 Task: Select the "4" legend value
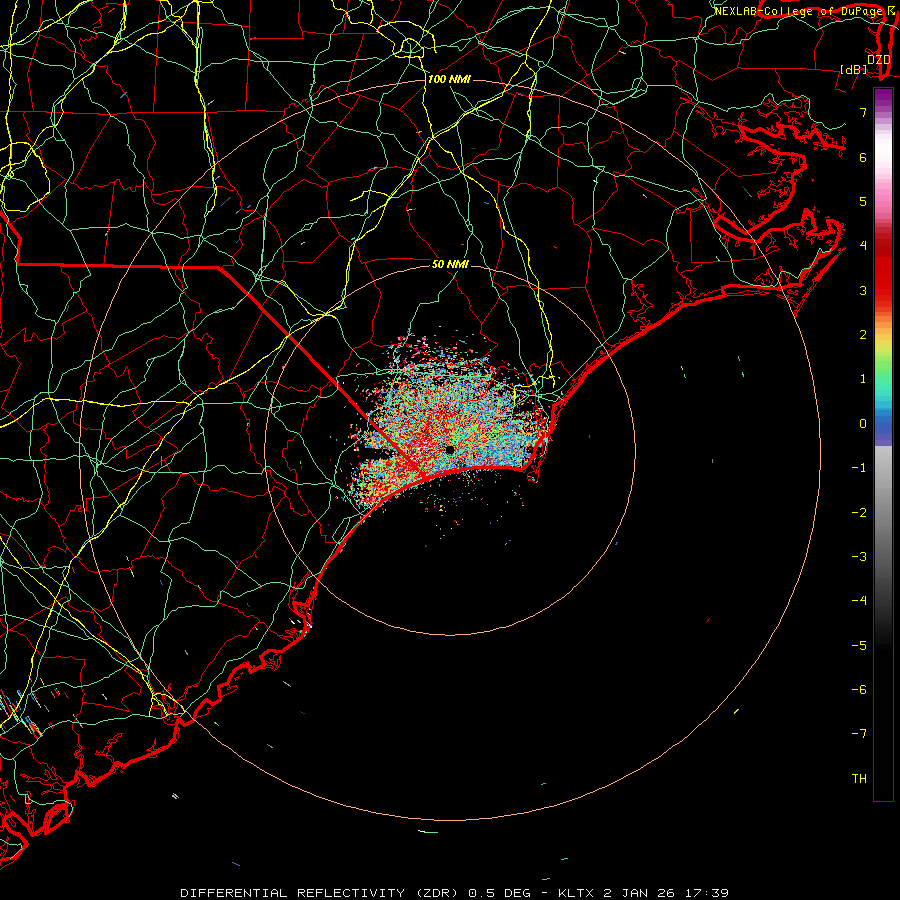pos(863,246)
